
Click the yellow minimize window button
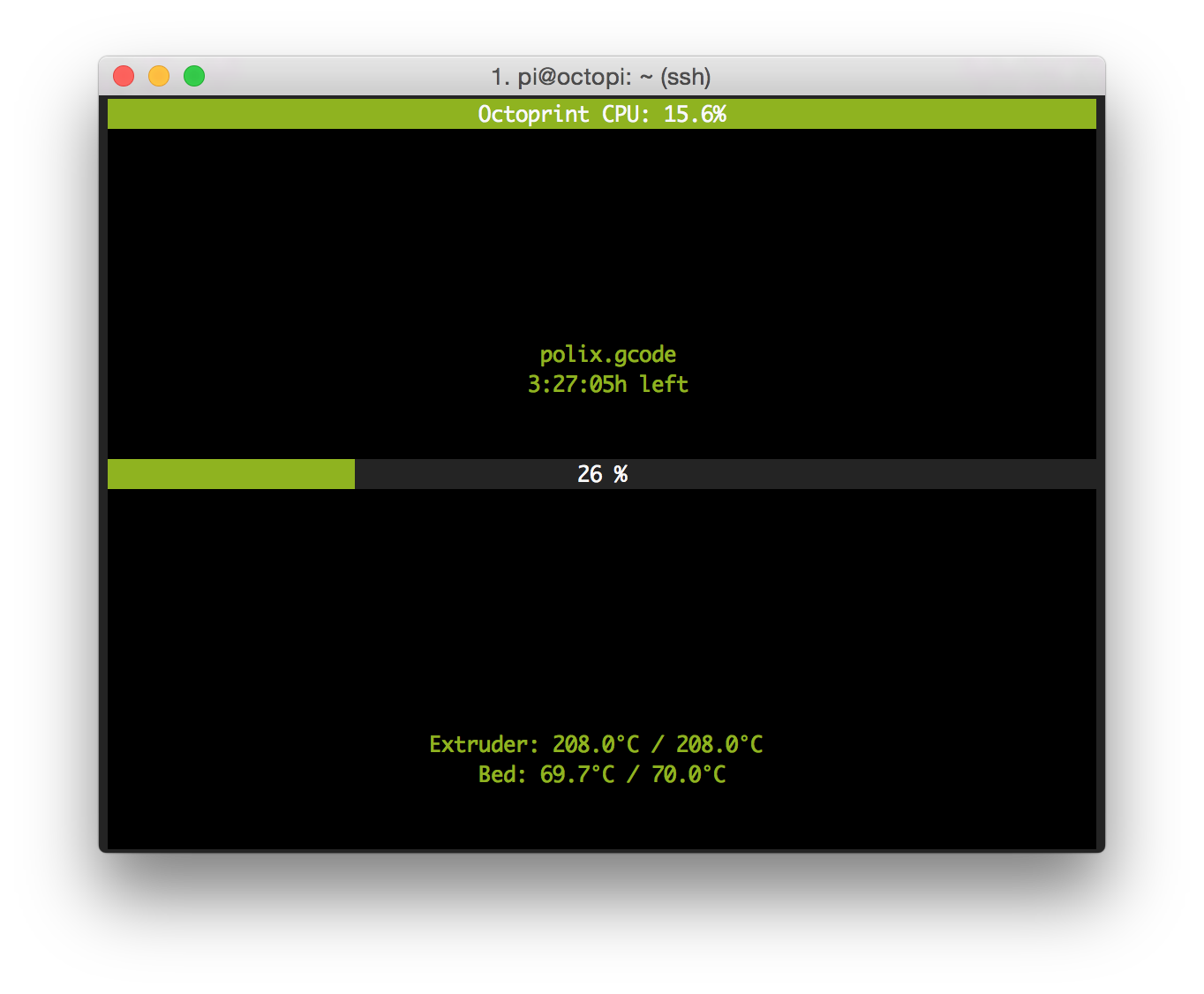pos(159,76)
